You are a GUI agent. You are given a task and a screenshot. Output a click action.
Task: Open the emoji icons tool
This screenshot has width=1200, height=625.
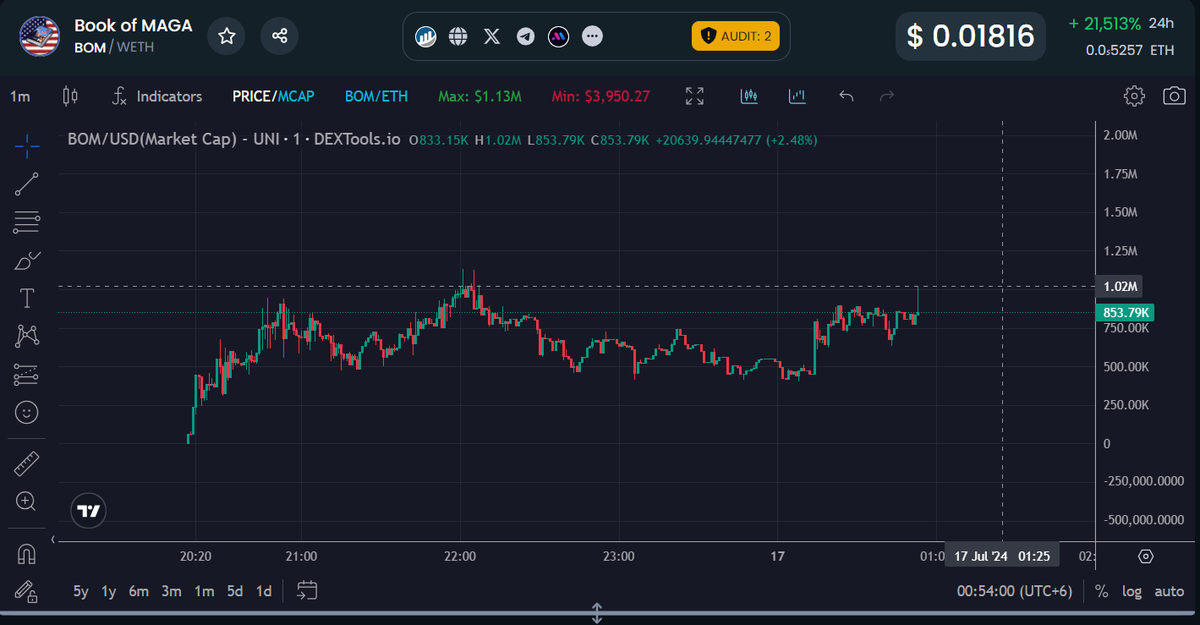pyautogui.click(x=27, y=412)
